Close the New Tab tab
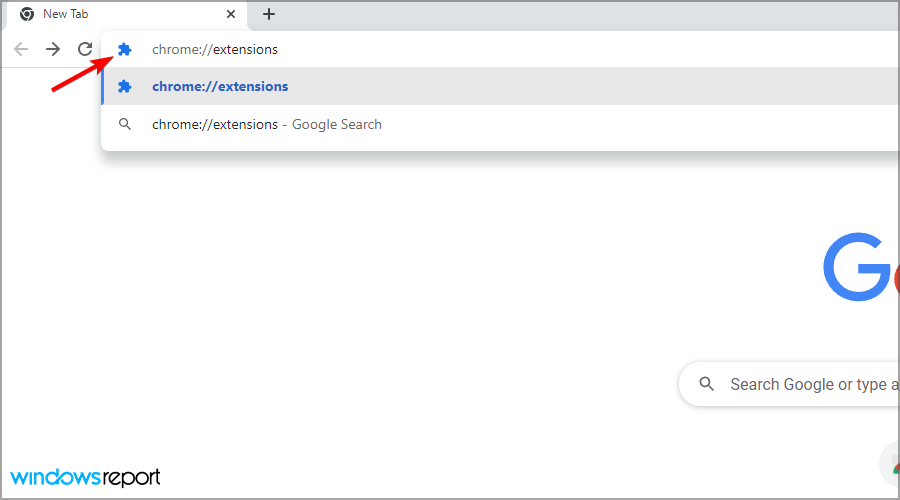The height and width of the screenshot is (500, 900). [x=231, y=14]
